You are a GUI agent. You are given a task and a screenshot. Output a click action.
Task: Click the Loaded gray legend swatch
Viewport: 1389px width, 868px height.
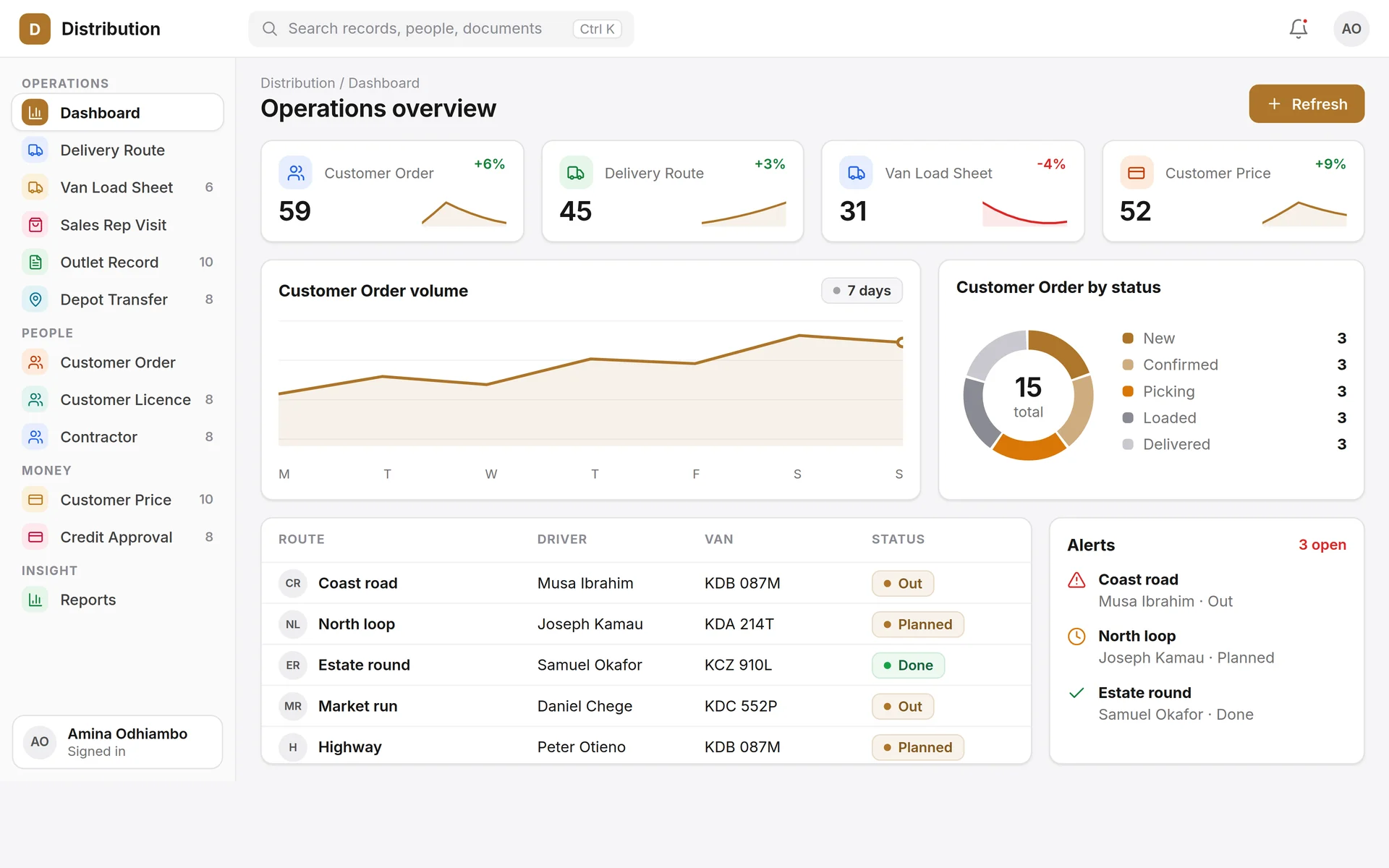(1127, 418)
